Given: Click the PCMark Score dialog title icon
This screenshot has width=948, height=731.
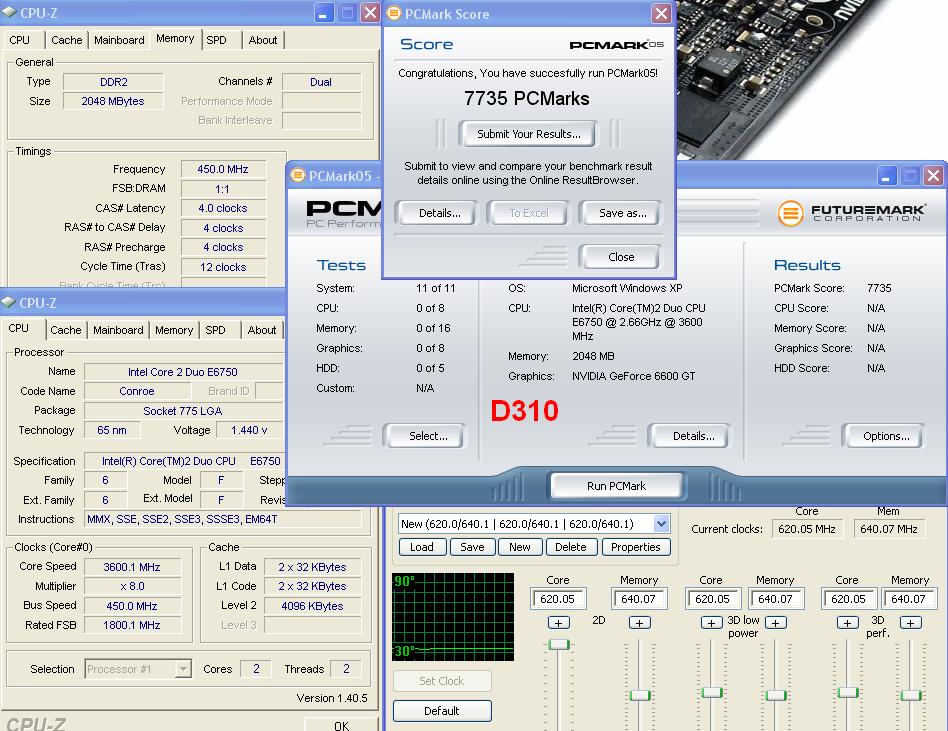Looking at the screenshot, I should click(394, 13).
